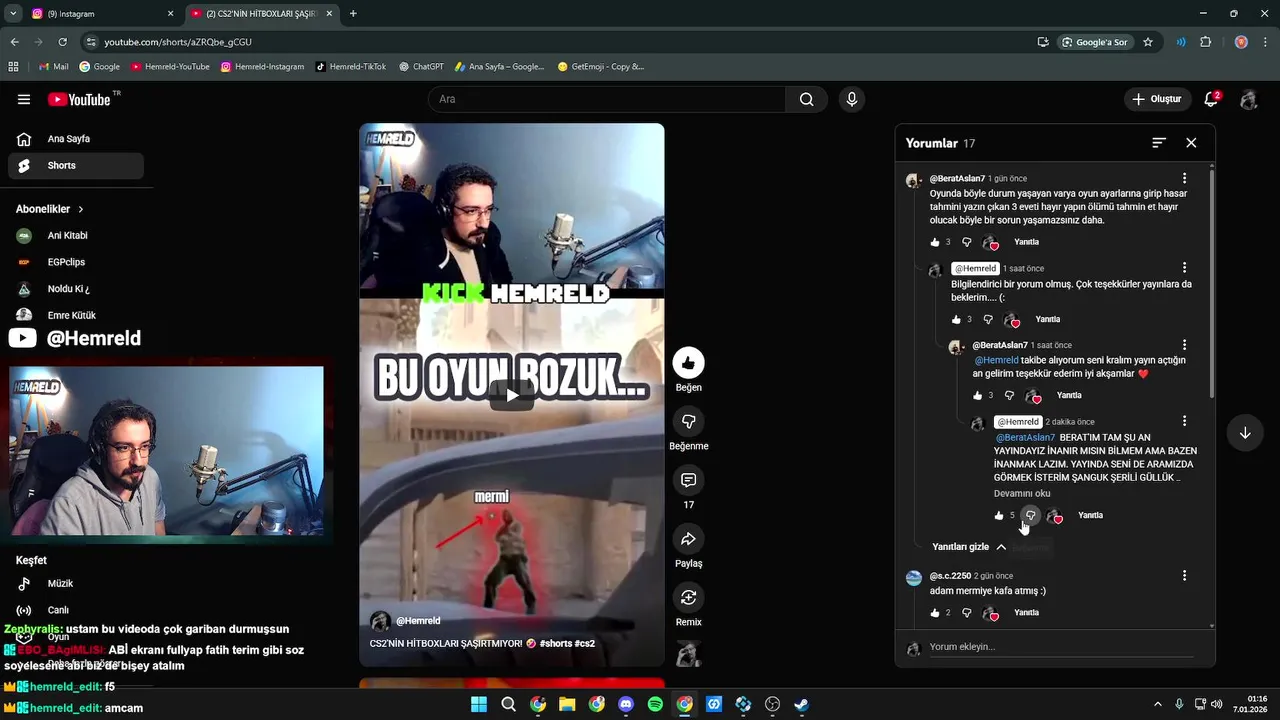Start voice search with the microphone icon
Image resolution: width=1280 pixels, height=720 pixels.
852,99
